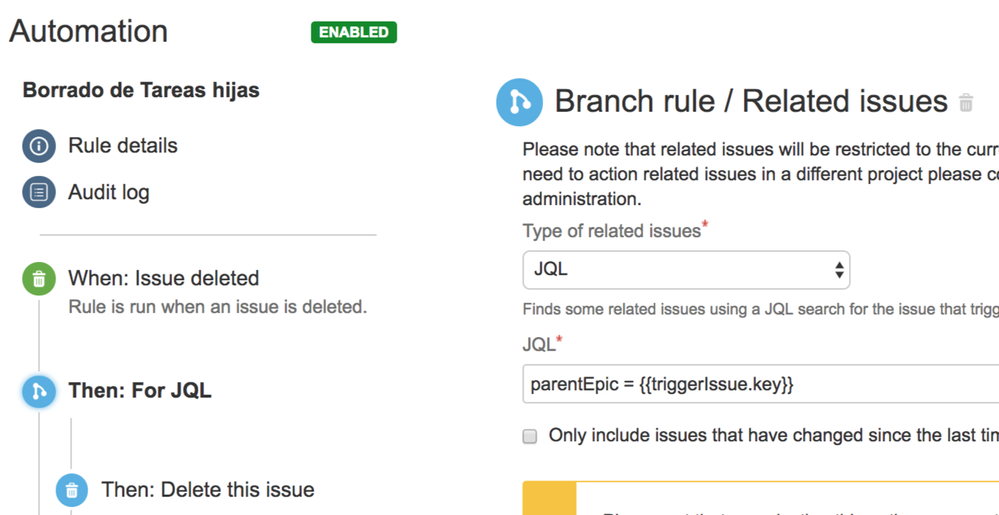Delete component via trash icon next to heading
The image size is (999, 515).
966,102
